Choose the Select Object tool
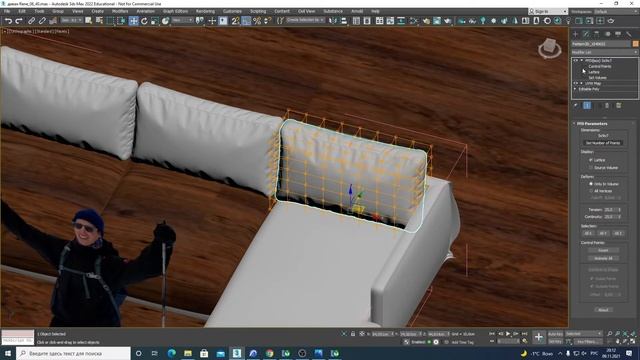Screen dimensions: 640x360 [89, 20]
